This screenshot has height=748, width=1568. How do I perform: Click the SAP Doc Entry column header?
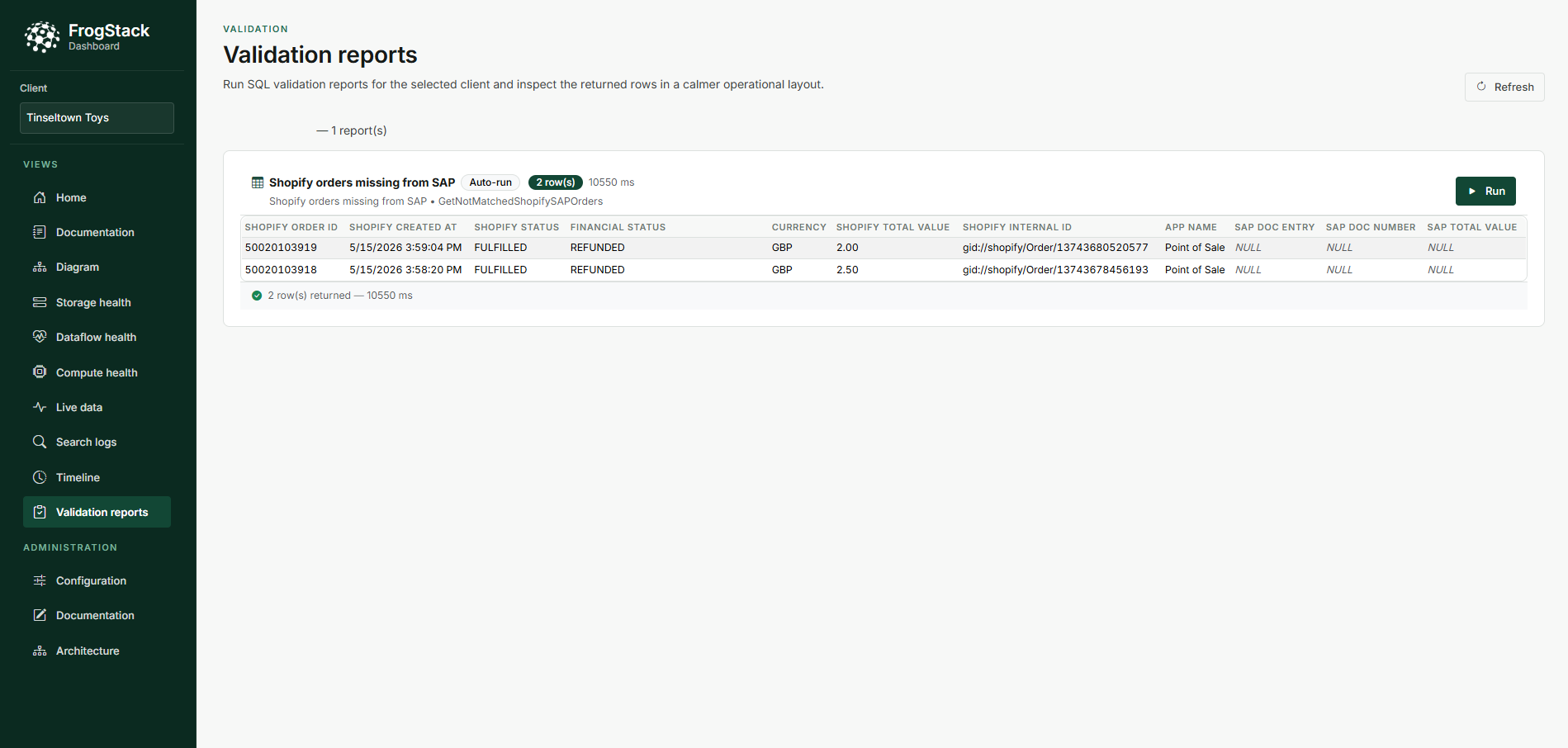(1274, 227)
